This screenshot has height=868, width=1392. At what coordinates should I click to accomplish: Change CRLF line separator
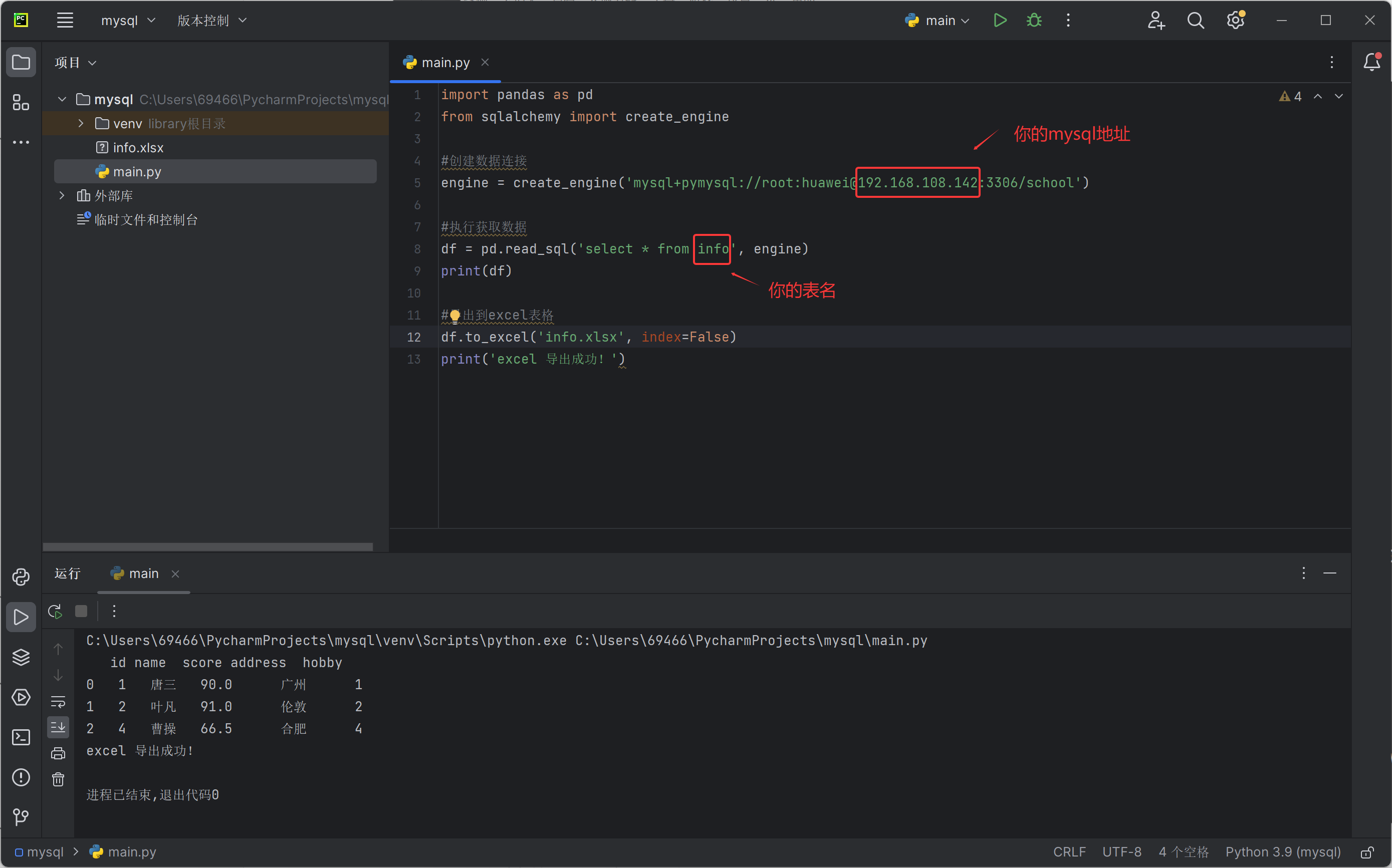1069,852
